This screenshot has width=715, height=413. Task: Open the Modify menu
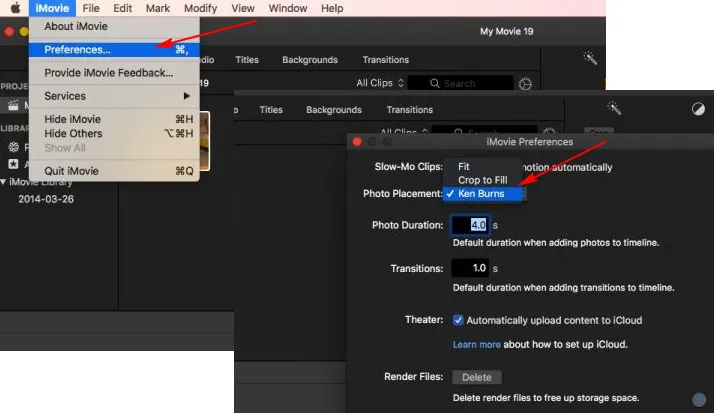click(x=200, y=8)
